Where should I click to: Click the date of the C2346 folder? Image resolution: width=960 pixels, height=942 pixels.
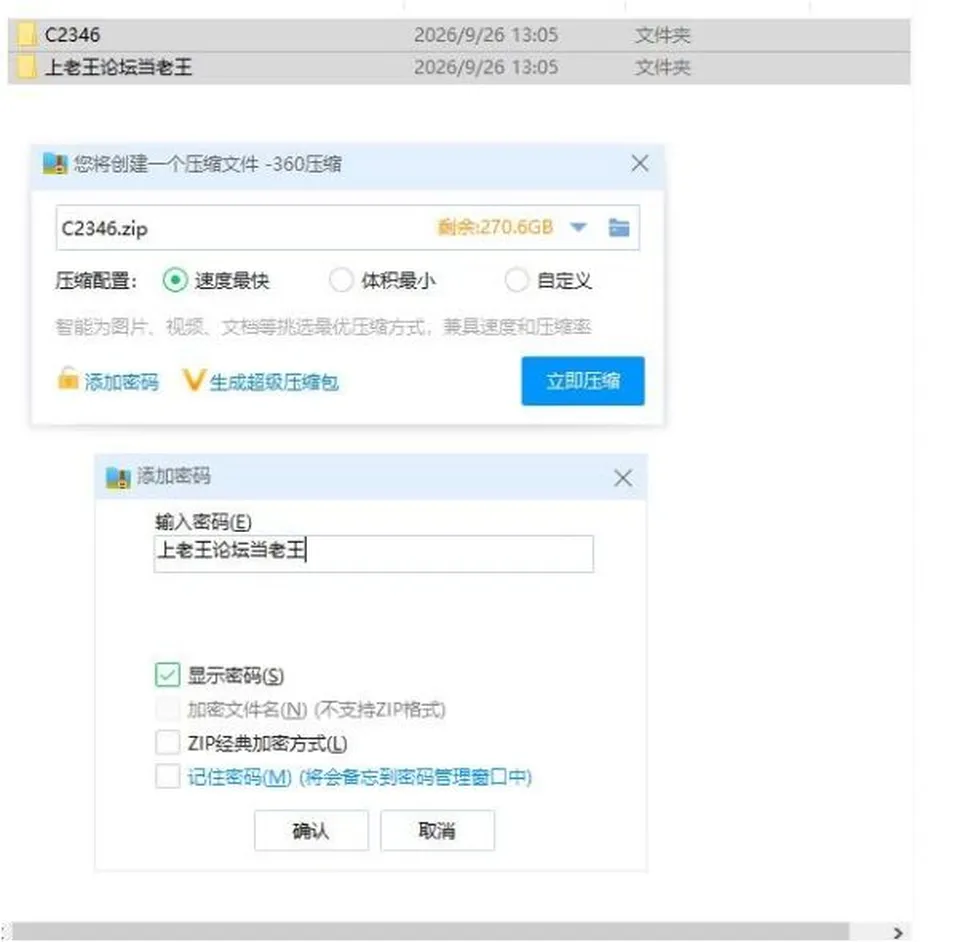486,35
